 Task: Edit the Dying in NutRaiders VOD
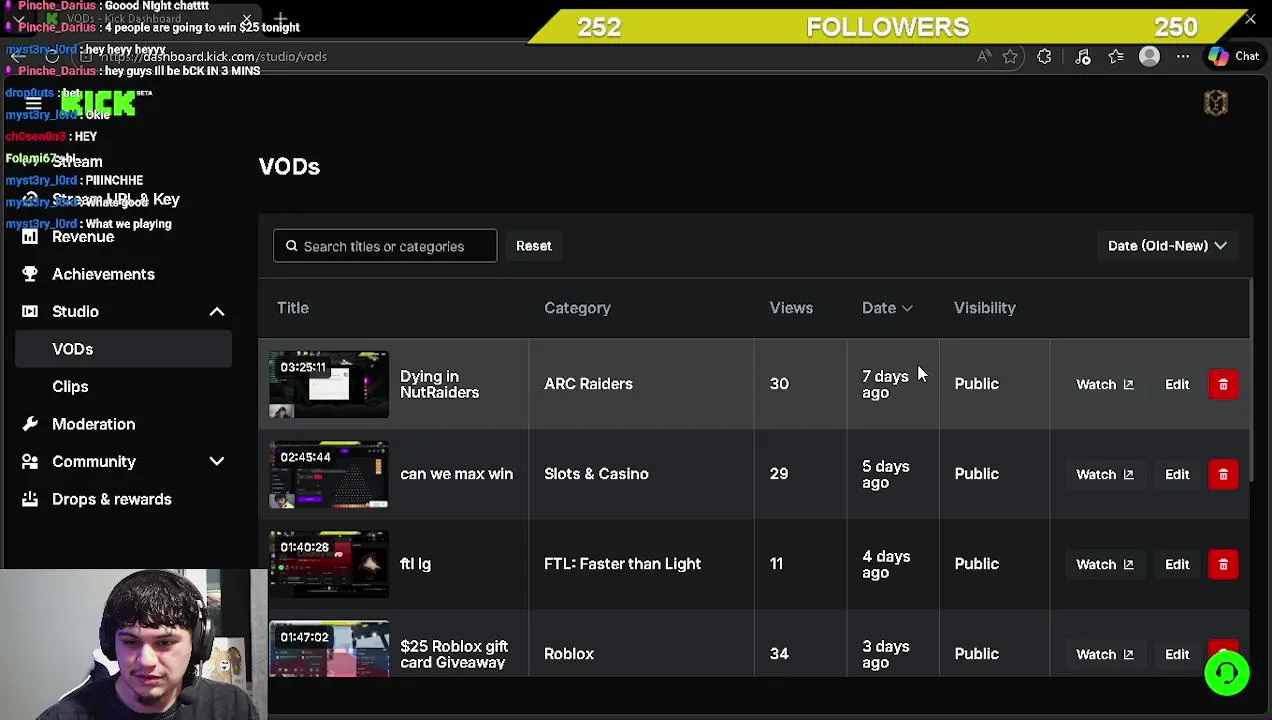(1177, 384)
